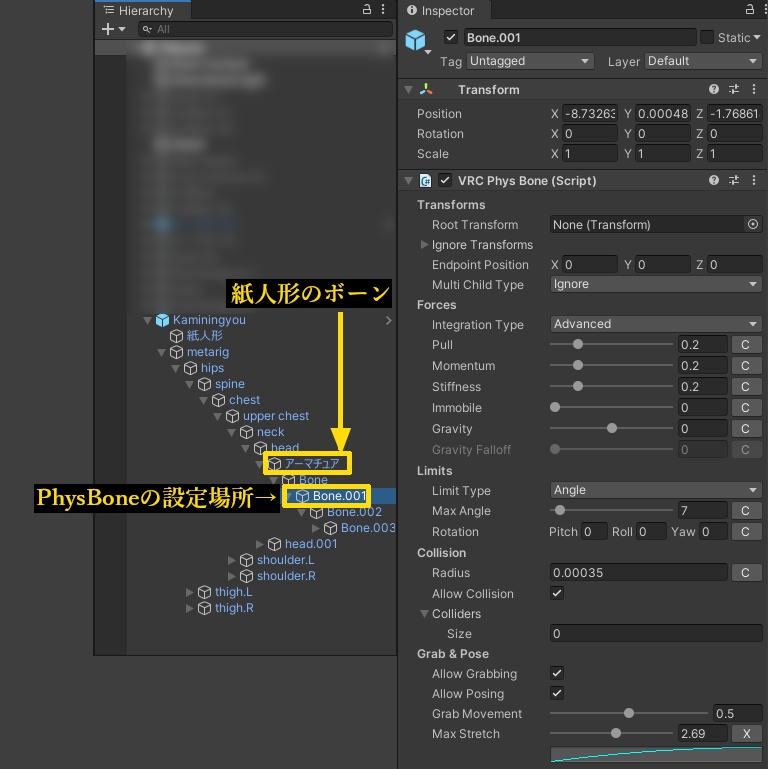
Task: Open Transform component presets icon
Action: click(x=734, y=89)
